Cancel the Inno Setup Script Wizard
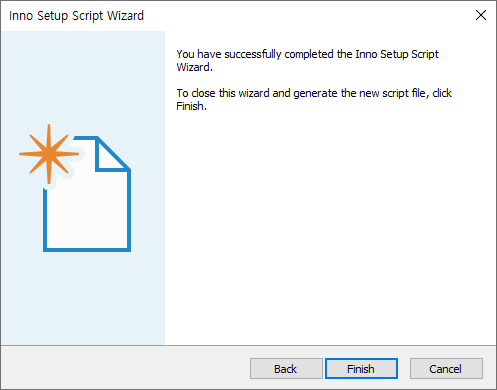Image resolution: width=497 pixels, height=390 pixels. pos(446,369)
